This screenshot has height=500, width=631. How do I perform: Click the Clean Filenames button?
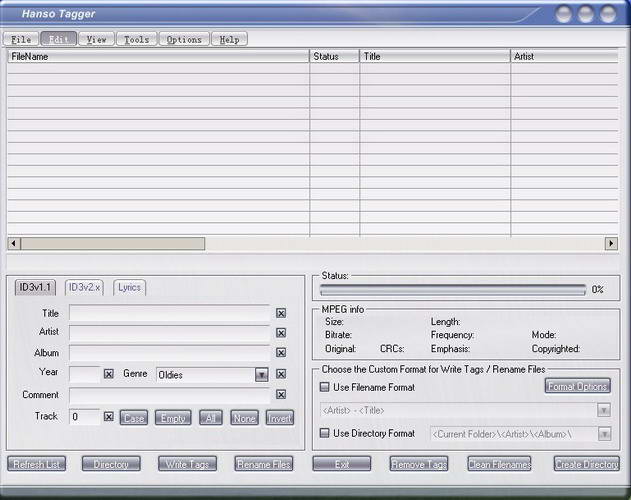(499, 464)
